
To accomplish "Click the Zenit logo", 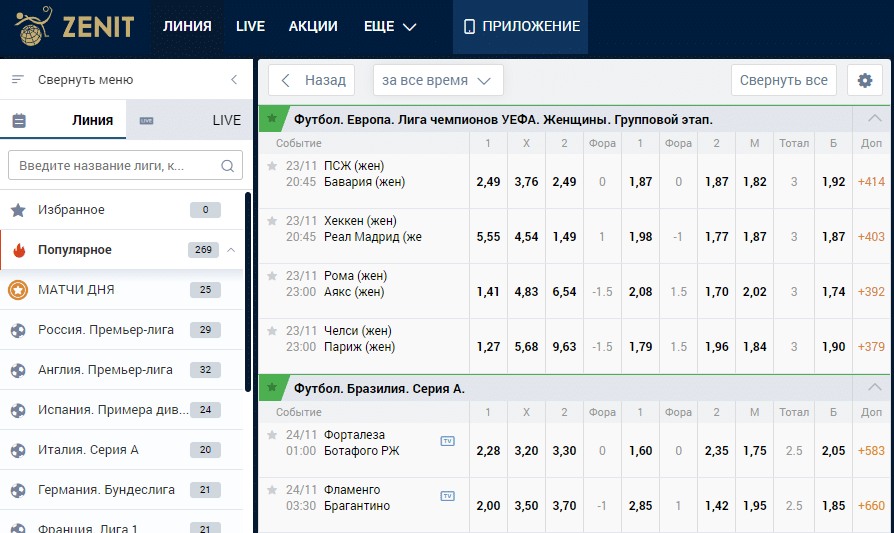I will [75, 26].
